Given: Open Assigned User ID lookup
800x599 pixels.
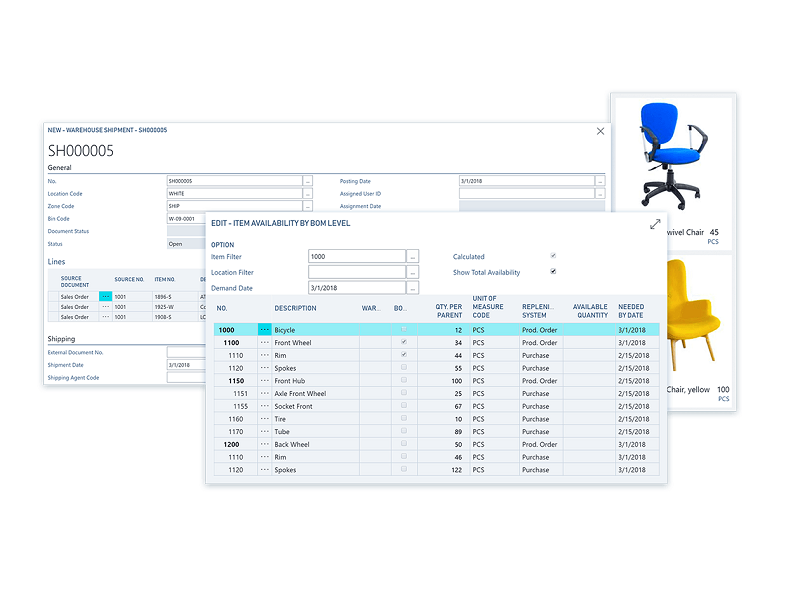Looking at the screenshot, I should (x=600, y=194).
